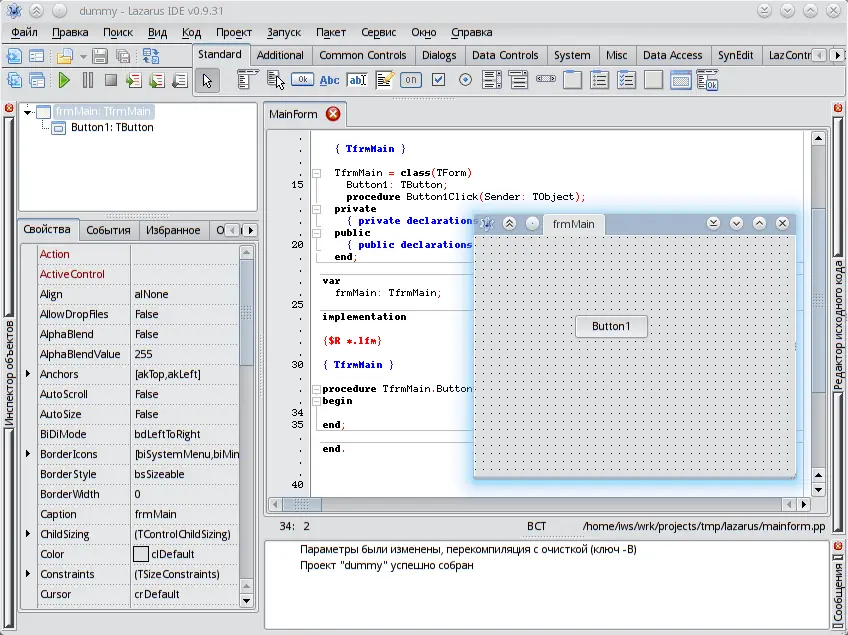Switch to the Избранное inspector tab
This screenshot has width=848, height=635.
(x=173, y=230)
